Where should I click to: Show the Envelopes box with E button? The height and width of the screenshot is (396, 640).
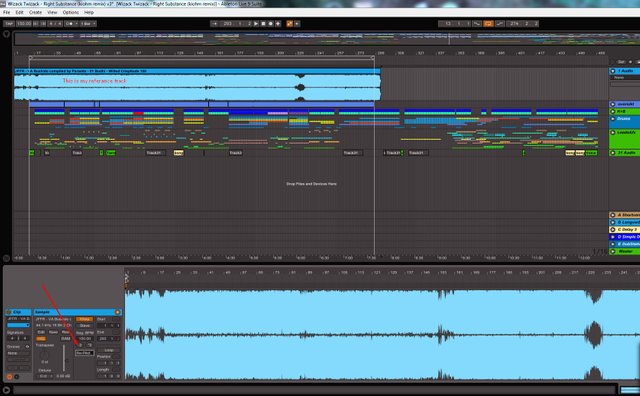(17, 376)
